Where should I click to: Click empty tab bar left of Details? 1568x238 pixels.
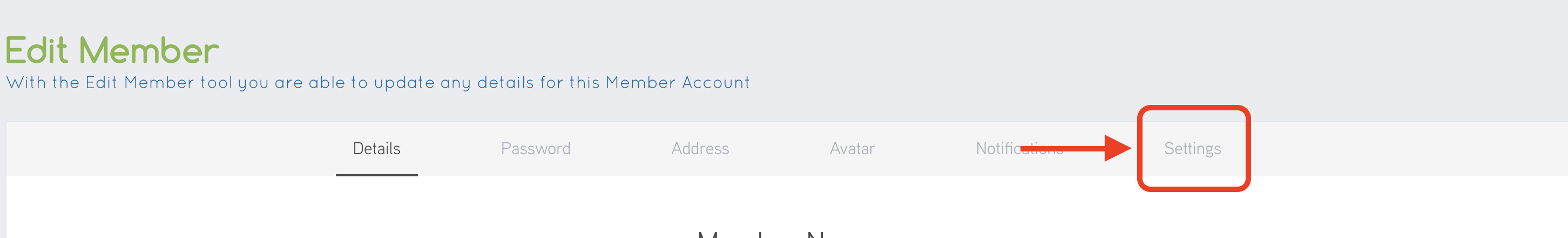click(171, 149)
